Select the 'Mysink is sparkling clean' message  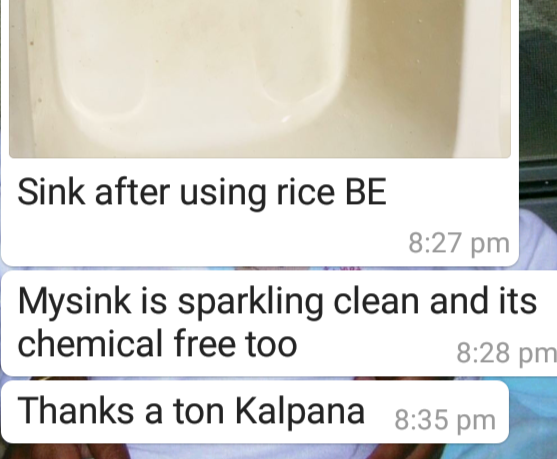pos(277,323)
